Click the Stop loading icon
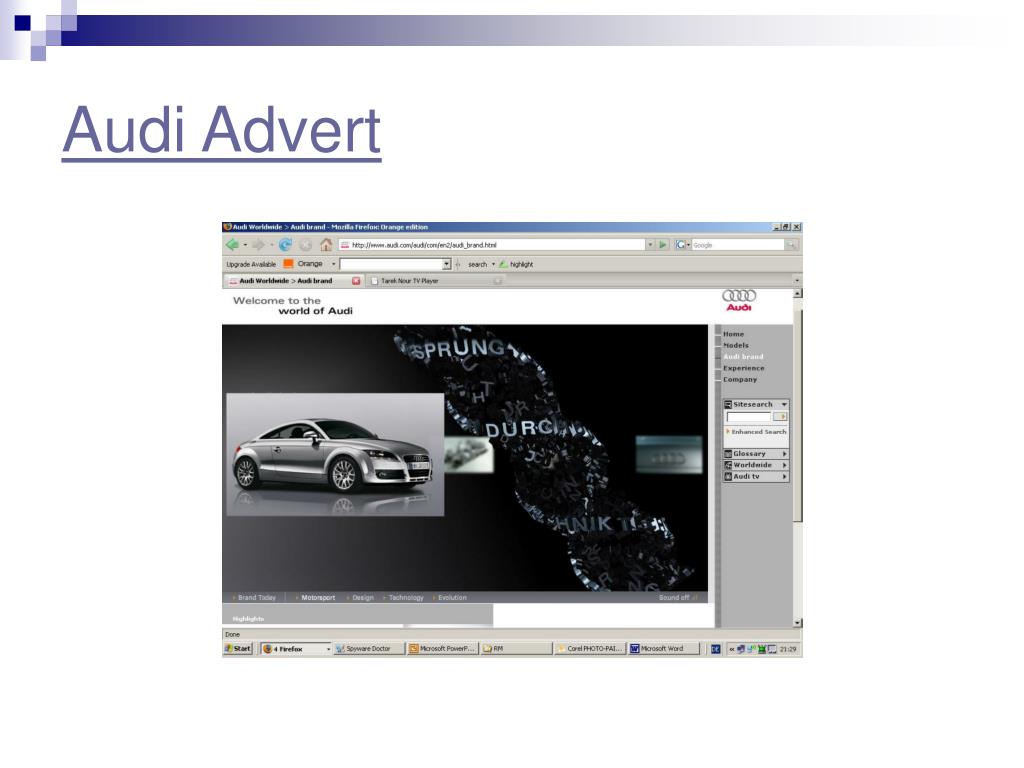1024x768 pixels. pos(305,245)
